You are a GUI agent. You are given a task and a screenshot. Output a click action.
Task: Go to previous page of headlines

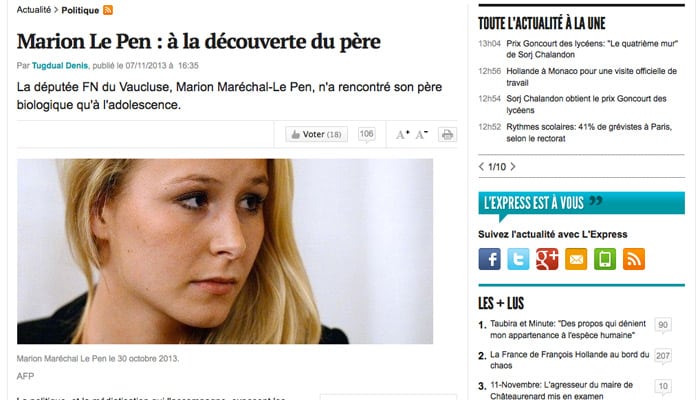click(x=481, y=167)
